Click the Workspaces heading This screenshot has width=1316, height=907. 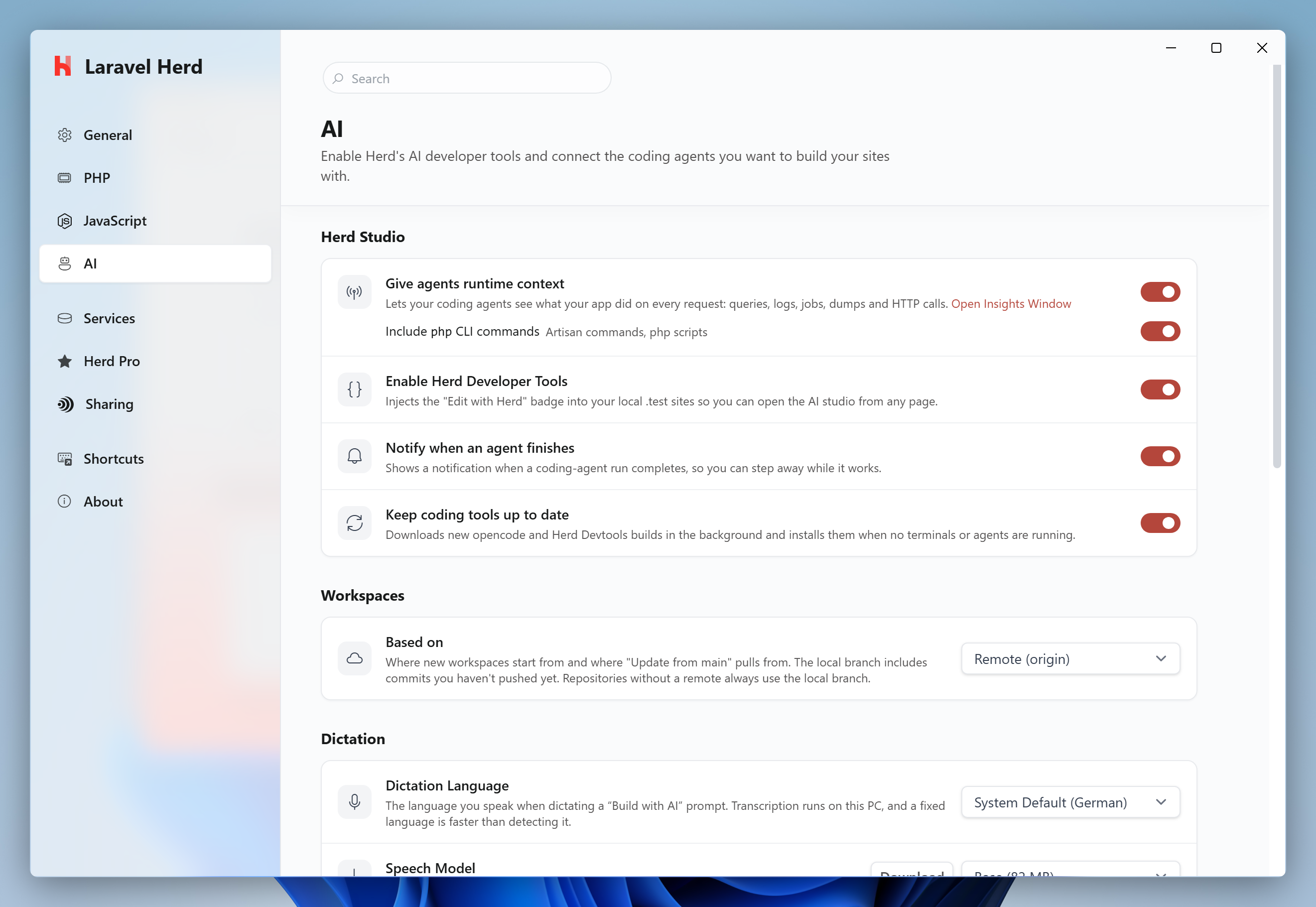click(363, 596)
